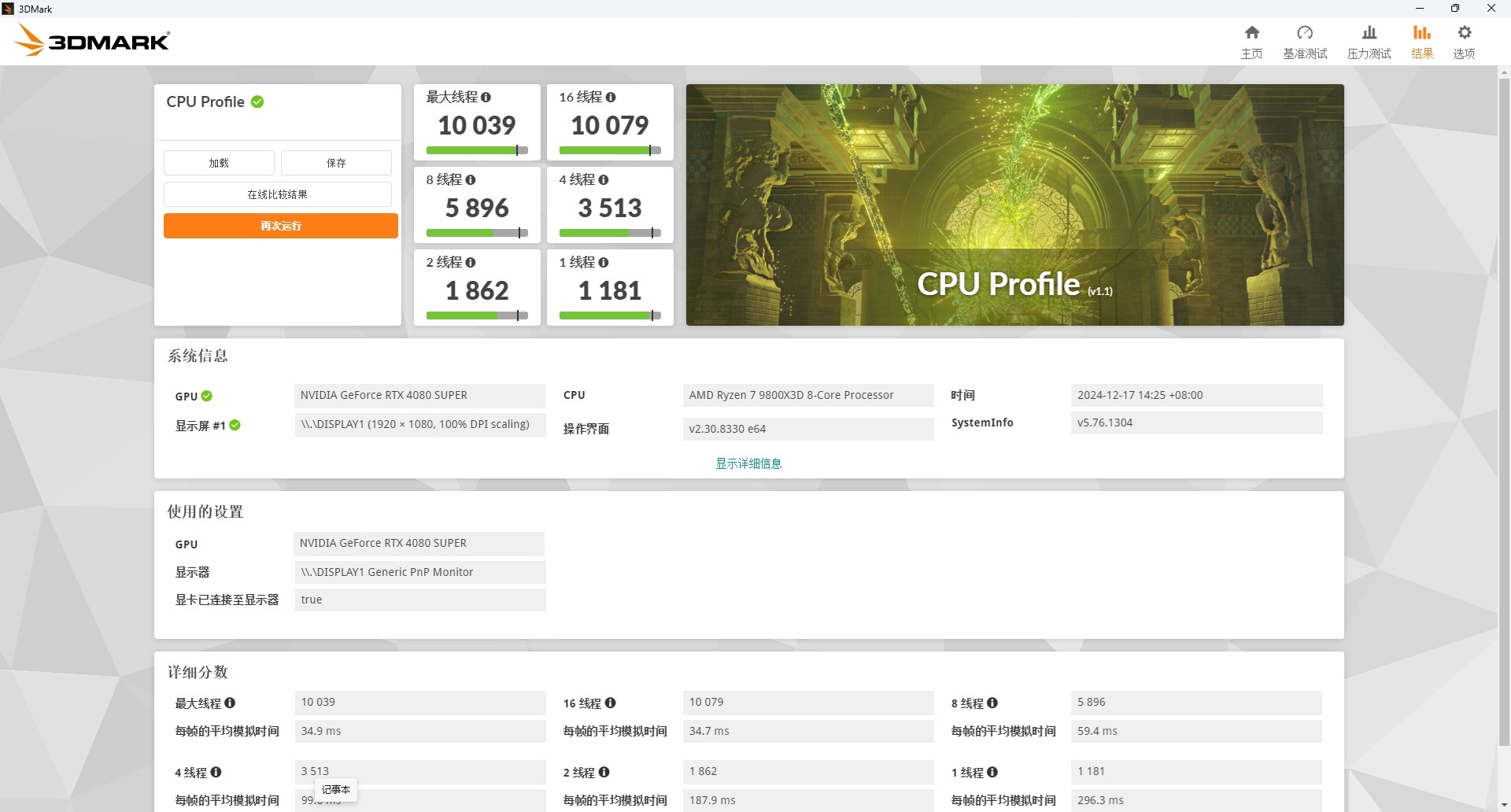Image resolution: width=1511 pixels, height=812 pixels.
Task: Click the green check next to GPU in 系统信息
Action: click(x=206, y=396)
